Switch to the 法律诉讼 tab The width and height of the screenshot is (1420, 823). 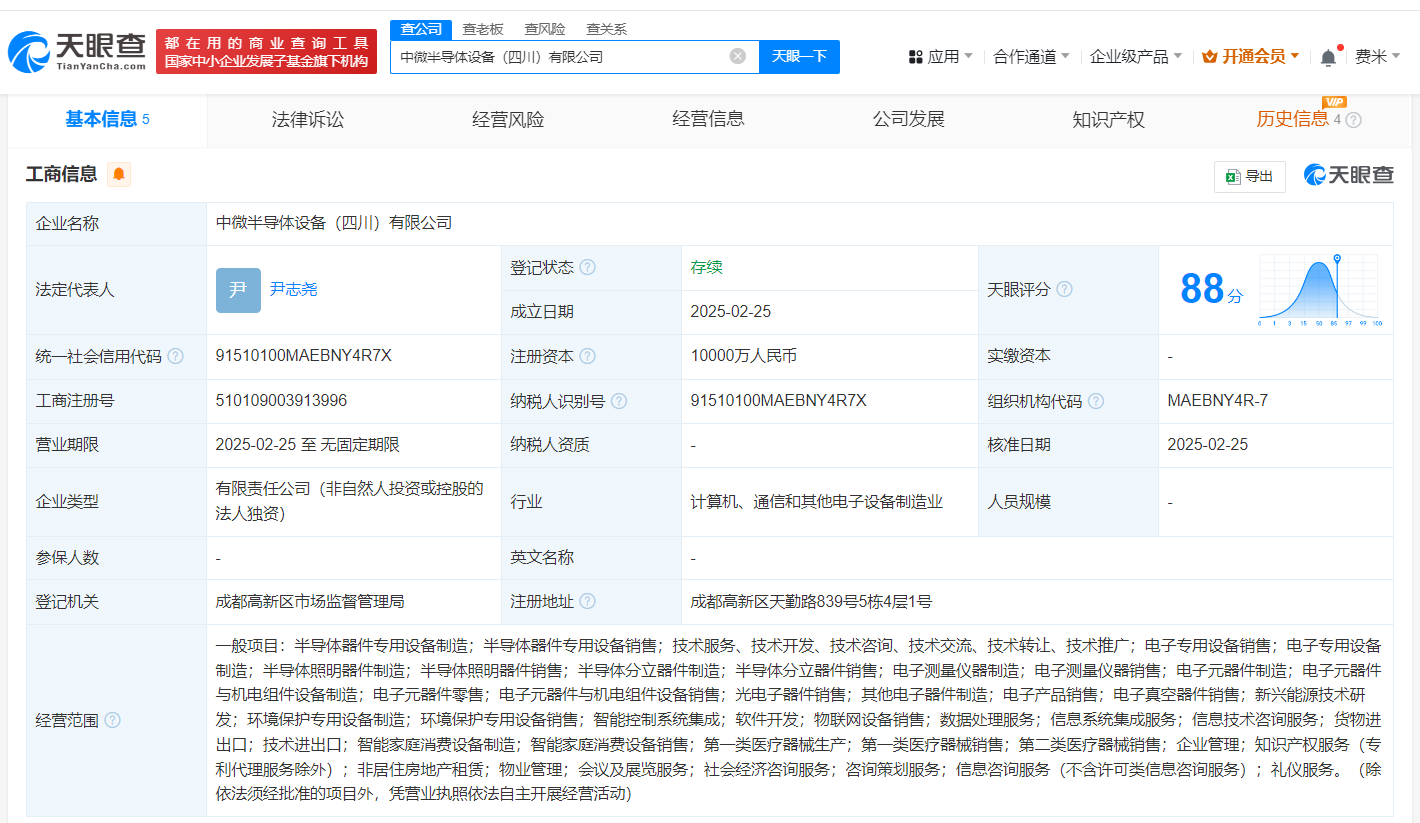(308, 120)
